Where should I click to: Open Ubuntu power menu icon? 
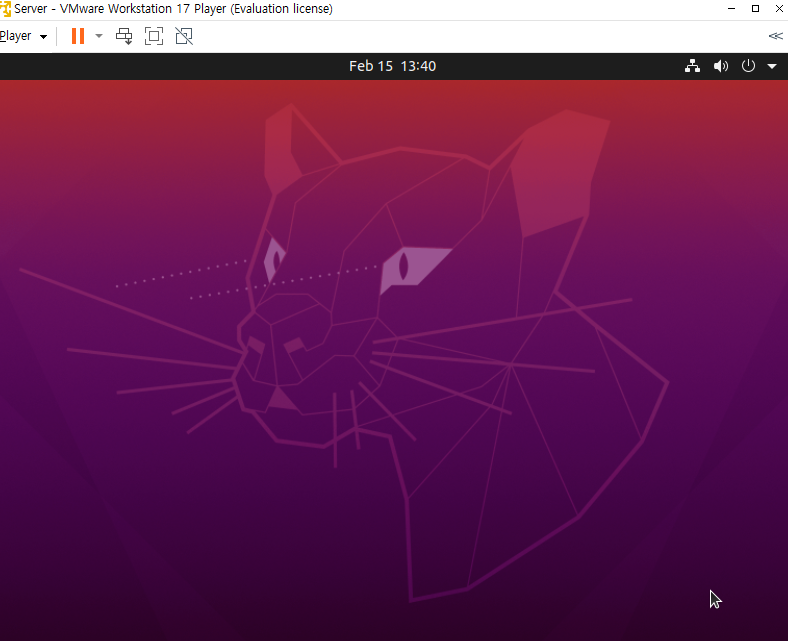(x=748, y=66)
